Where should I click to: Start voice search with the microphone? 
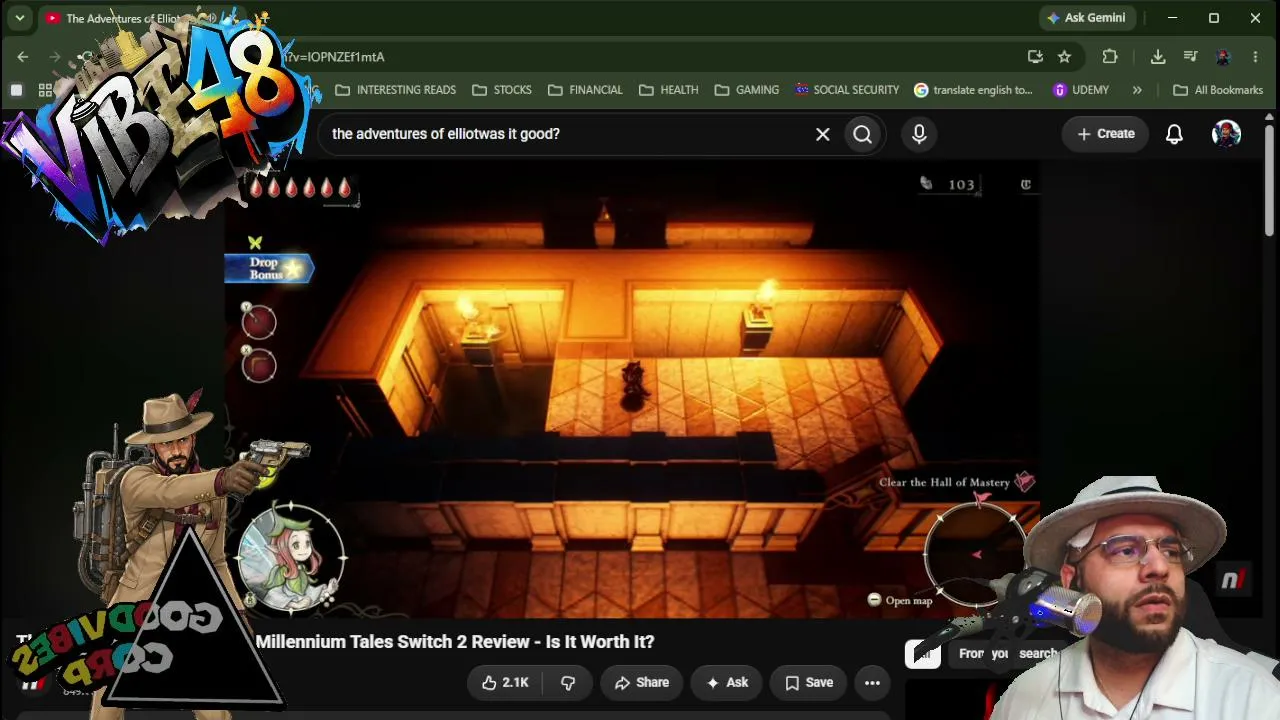[x=919, y=134]
